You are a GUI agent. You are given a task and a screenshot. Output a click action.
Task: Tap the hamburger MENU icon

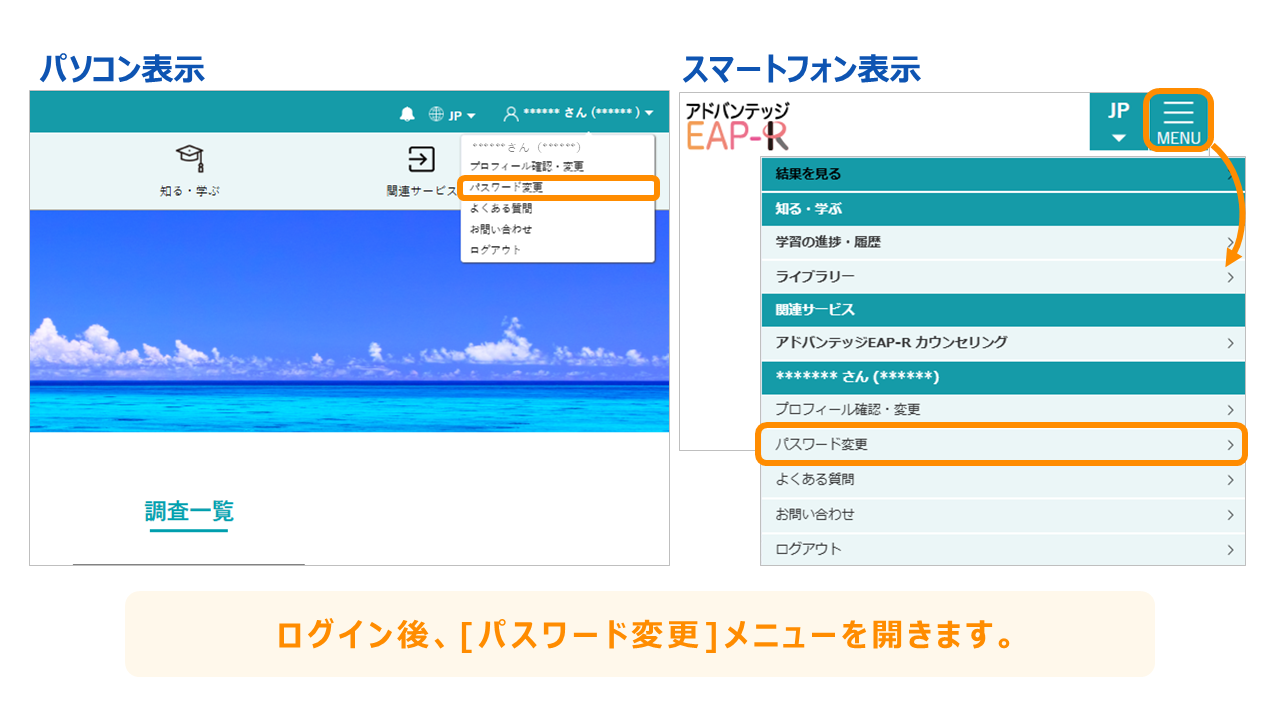(x=1178, y=120)
